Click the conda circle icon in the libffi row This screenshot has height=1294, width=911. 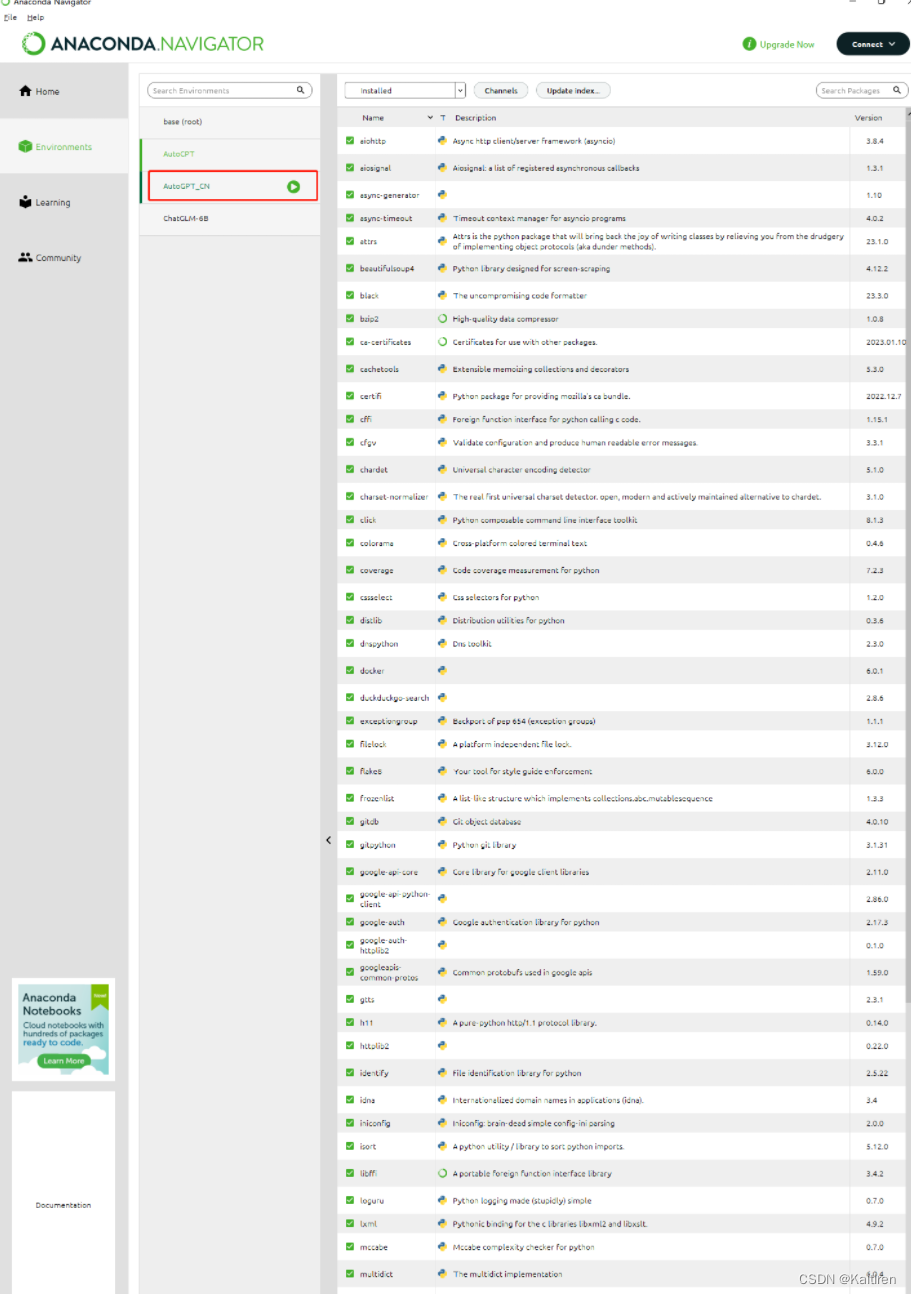tap(442, 1173)
